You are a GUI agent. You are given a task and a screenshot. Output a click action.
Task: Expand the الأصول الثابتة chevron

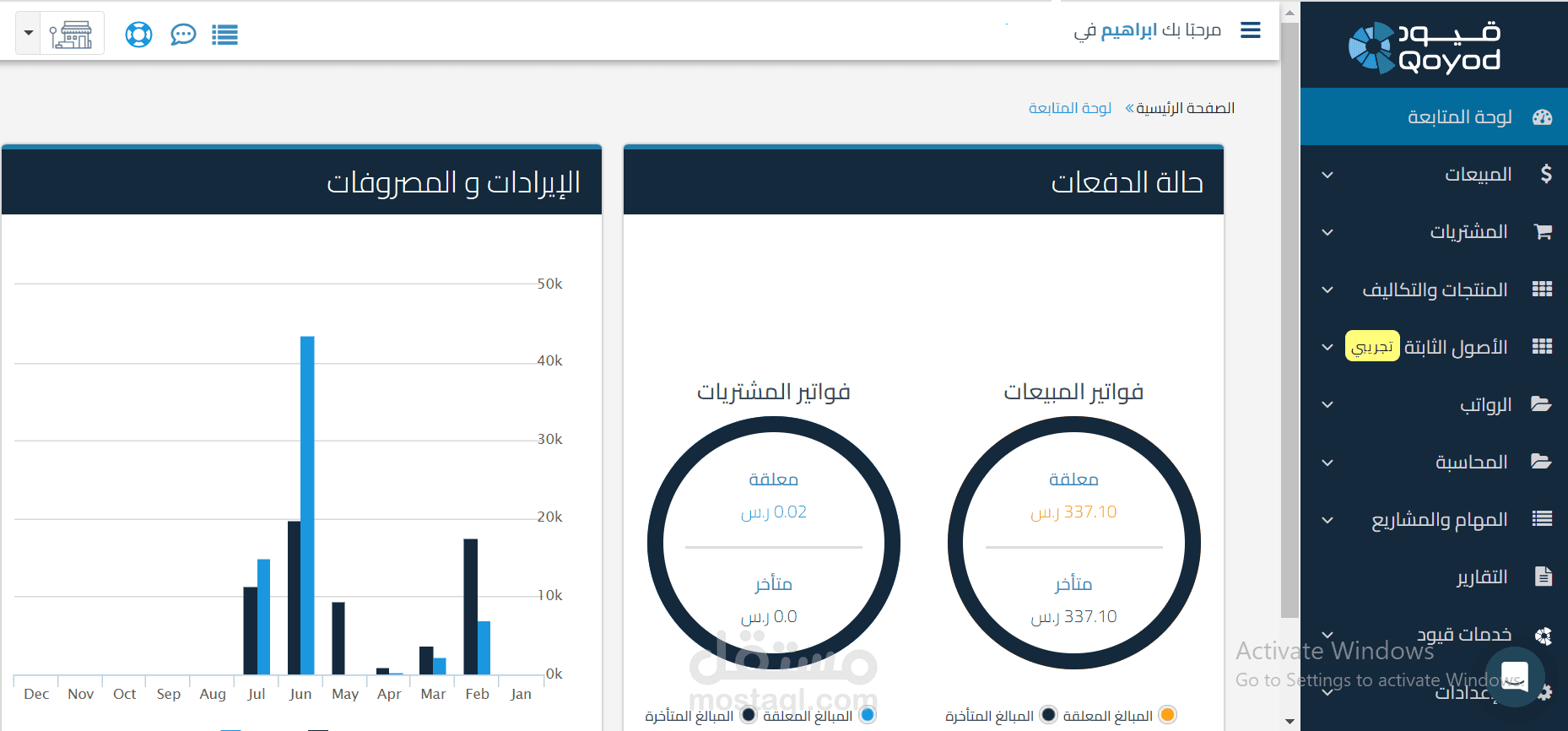click(1327, 347)
